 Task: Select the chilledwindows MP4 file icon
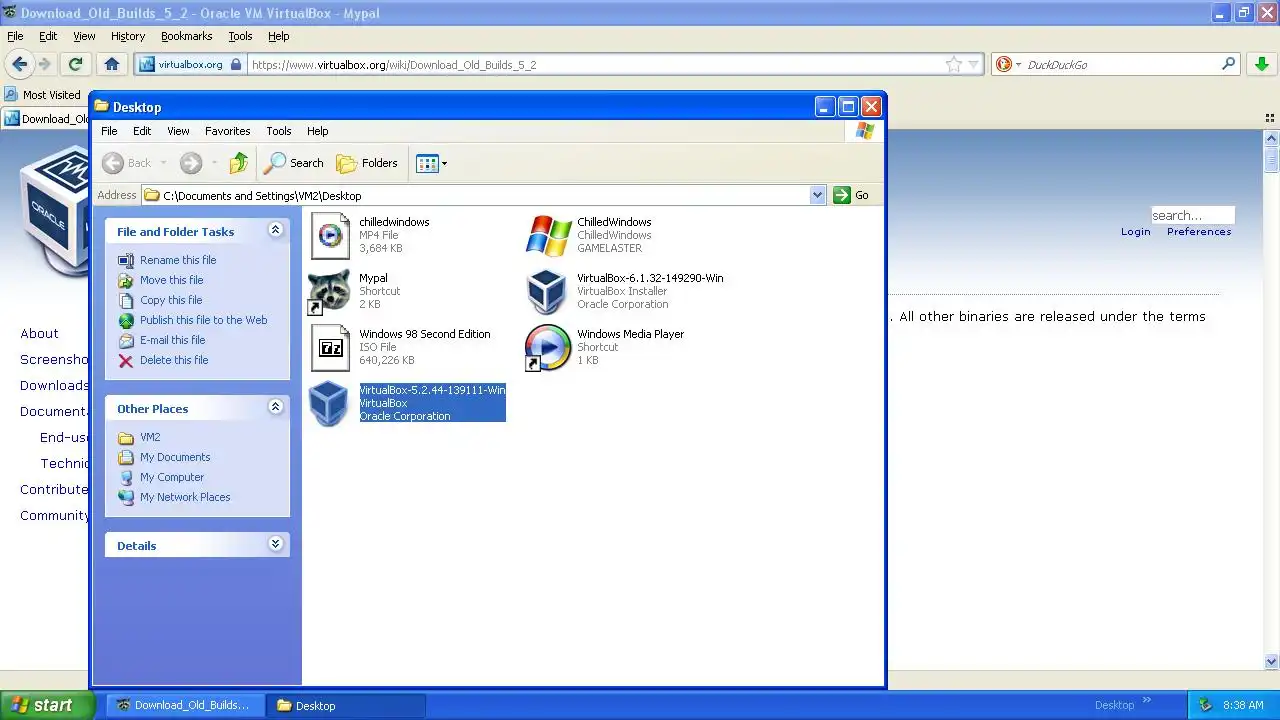[x=330, y=235]
